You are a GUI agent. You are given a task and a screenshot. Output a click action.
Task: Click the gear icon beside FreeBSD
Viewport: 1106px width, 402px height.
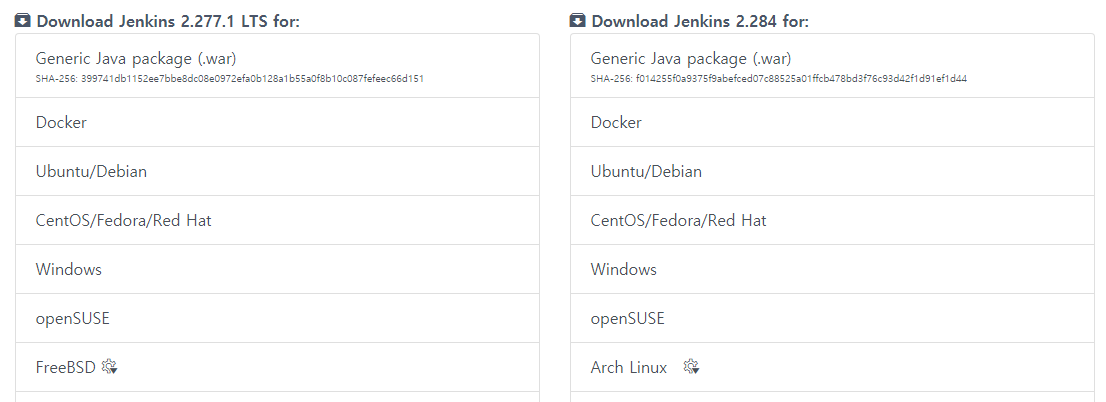tap(109, 367)
